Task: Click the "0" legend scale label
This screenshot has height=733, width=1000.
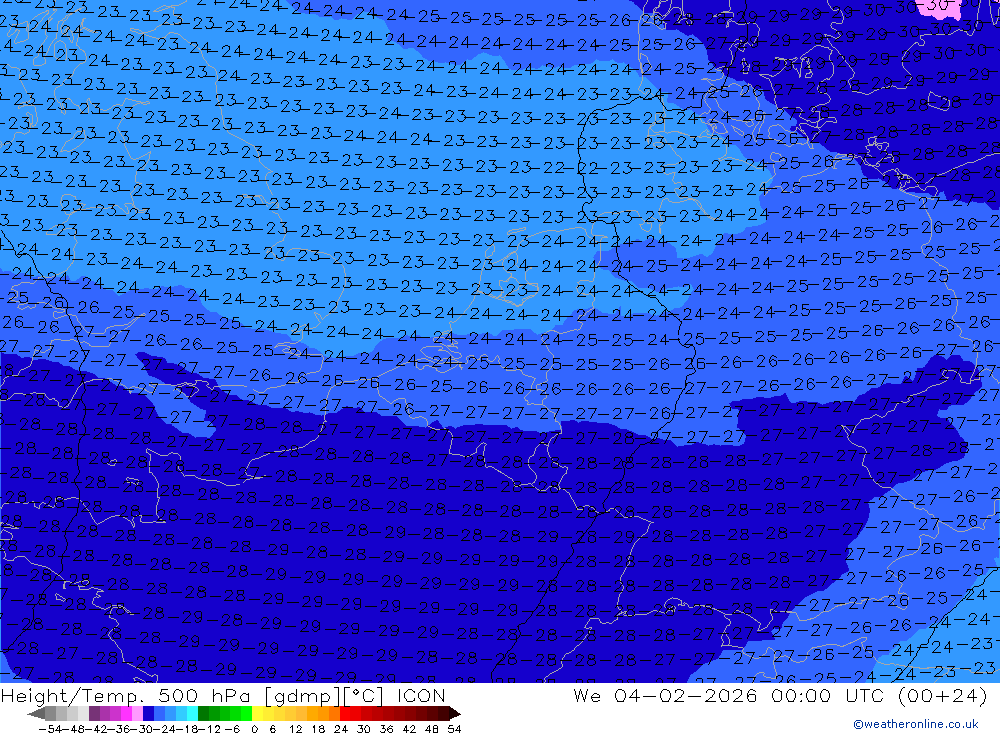Action: click(x=254, y=729)
